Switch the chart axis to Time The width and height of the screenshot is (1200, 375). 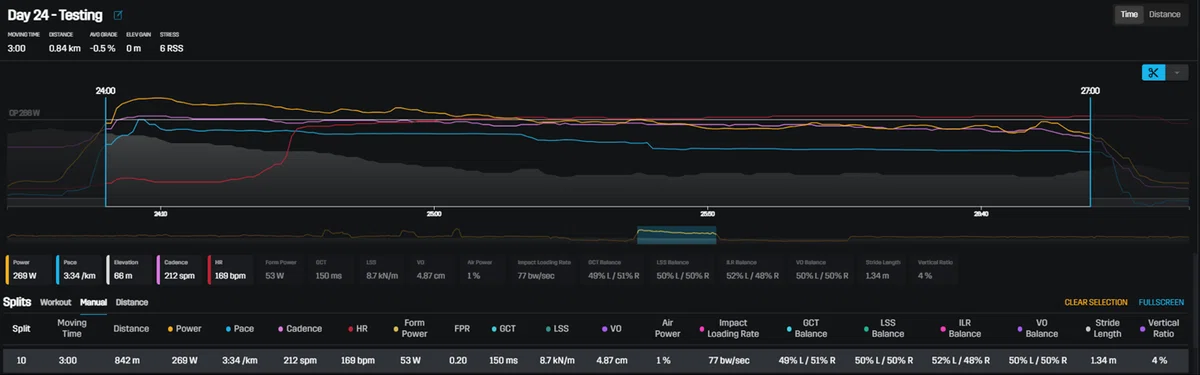pos(1128,14)
